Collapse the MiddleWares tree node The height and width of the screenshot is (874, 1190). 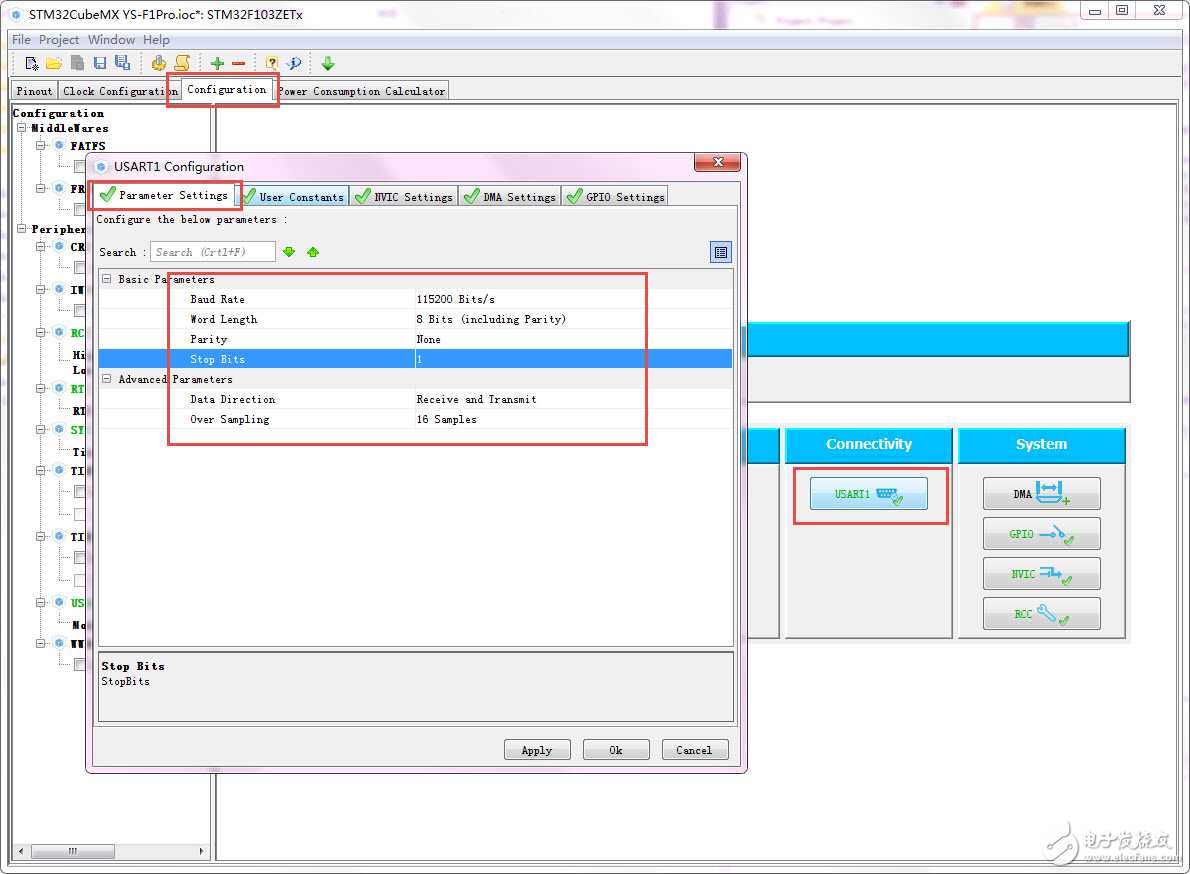[22, 128]
